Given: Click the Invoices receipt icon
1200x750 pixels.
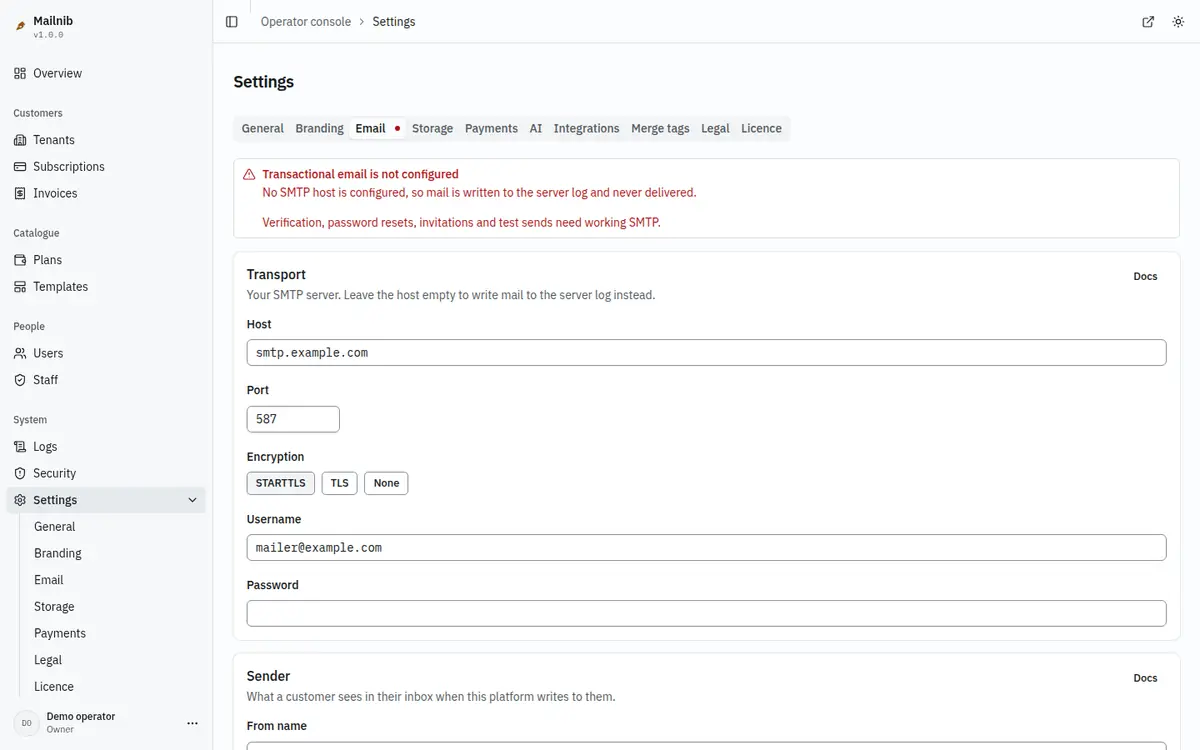Looking at the screenshot, I should tap(20, 193).
